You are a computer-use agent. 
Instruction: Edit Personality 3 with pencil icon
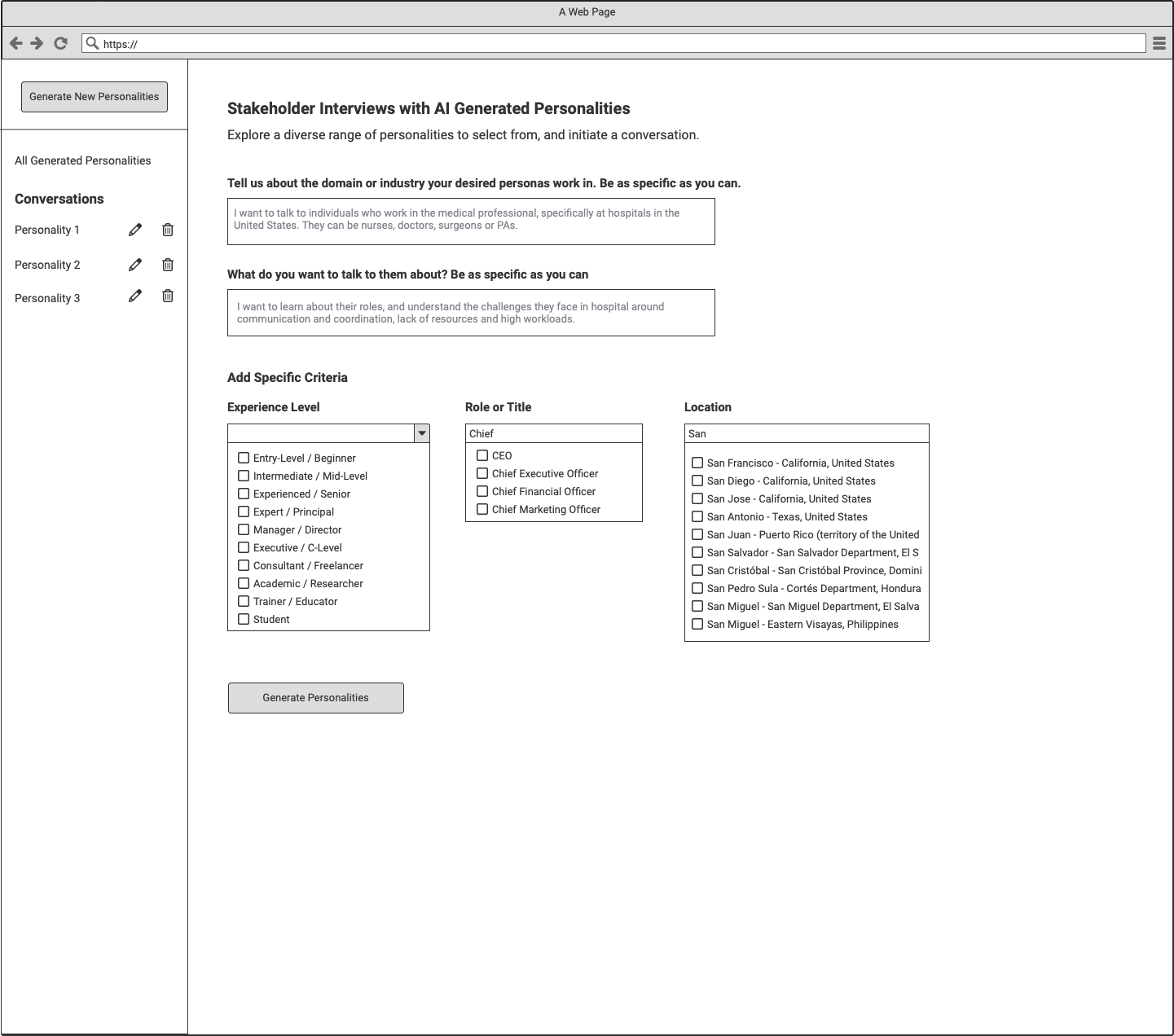click(135, 296)
